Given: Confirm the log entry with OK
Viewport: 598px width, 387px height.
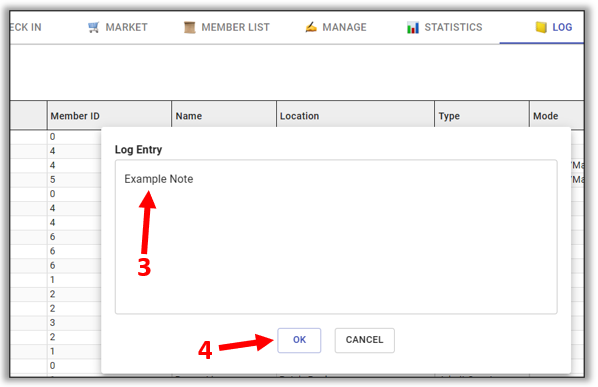Looking at the screenshot, I should coord(299,340).
